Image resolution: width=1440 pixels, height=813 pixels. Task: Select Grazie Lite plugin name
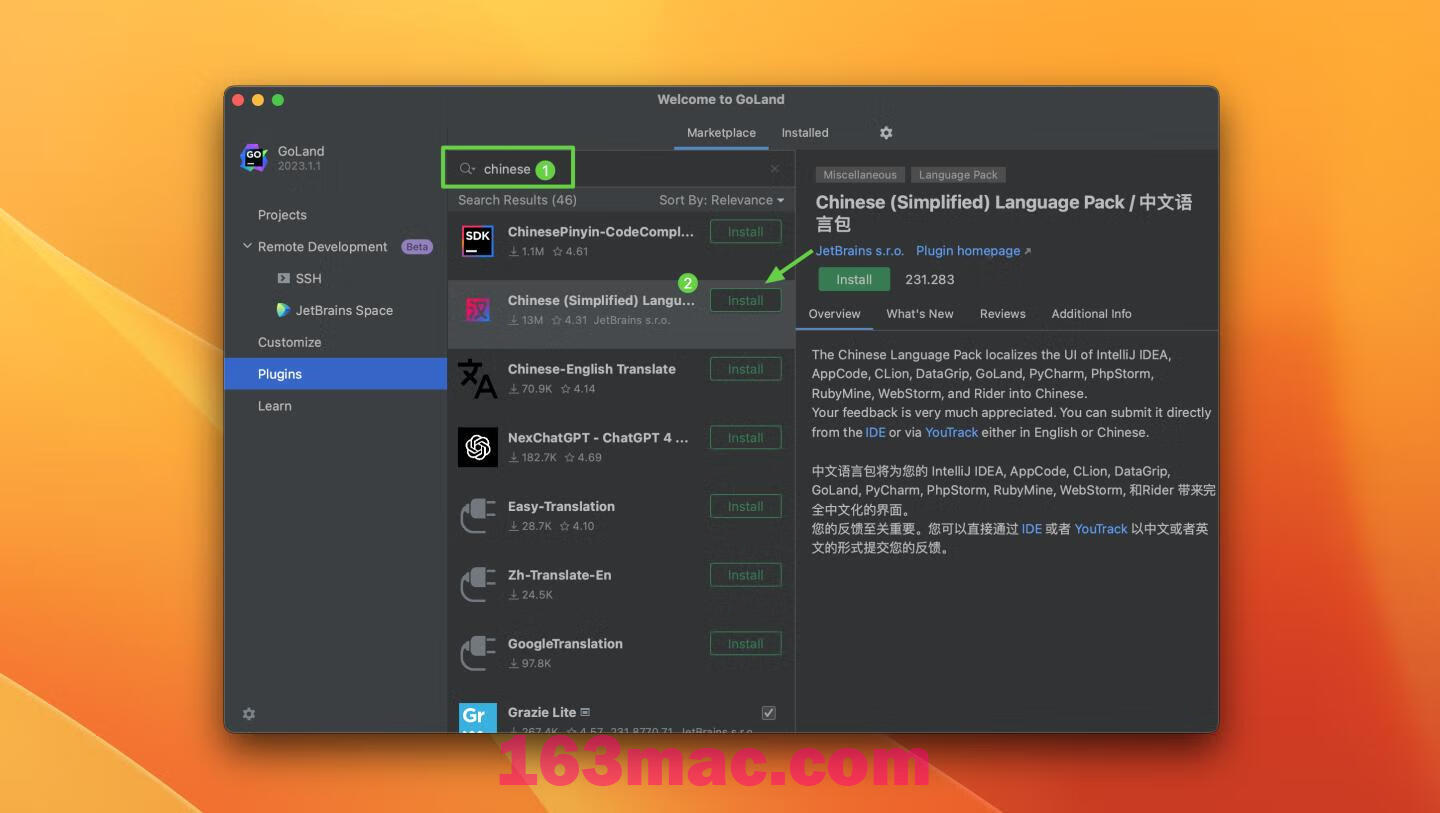click(542, 713)
